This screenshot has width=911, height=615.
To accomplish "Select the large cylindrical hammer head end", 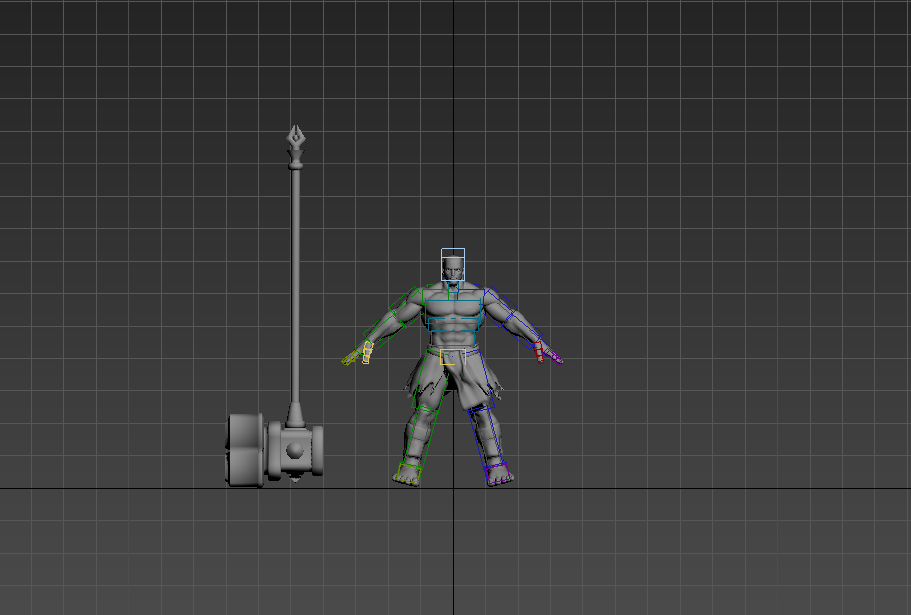I will [x=243, y=450].
